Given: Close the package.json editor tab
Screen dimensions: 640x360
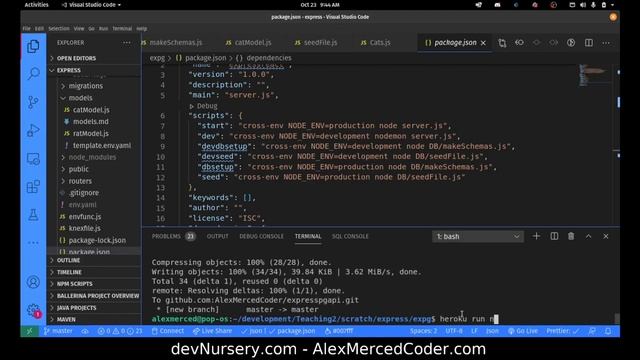Looking at the screenshot, I should click(483, 43).
